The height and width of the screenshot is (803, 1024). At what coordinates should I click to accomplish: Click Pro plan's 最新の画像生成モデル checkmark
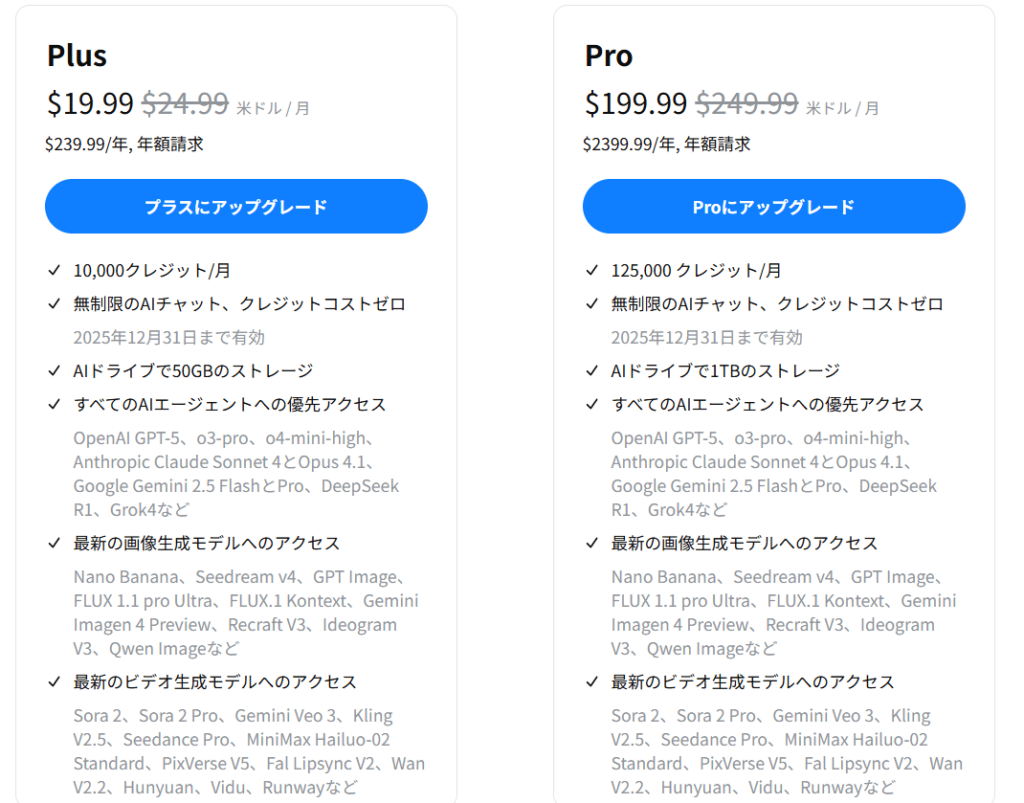click(592, 543)
